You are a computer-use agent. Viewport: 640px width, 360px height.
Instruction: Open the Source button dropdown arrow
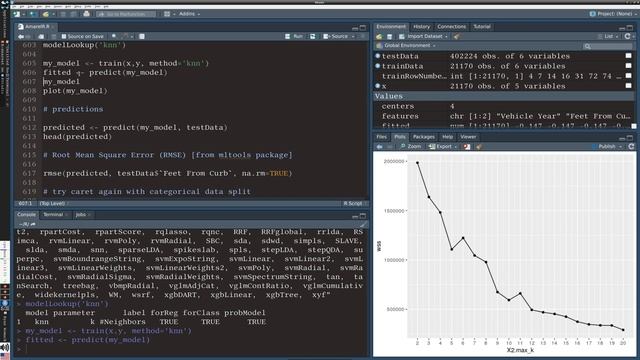353,36
